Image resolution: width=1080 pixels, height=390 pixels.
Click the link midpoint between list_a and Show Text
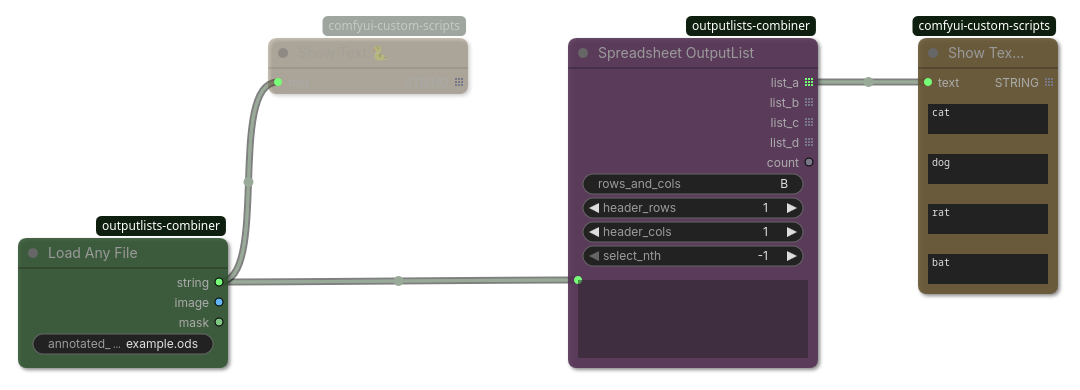coord(869,82)
